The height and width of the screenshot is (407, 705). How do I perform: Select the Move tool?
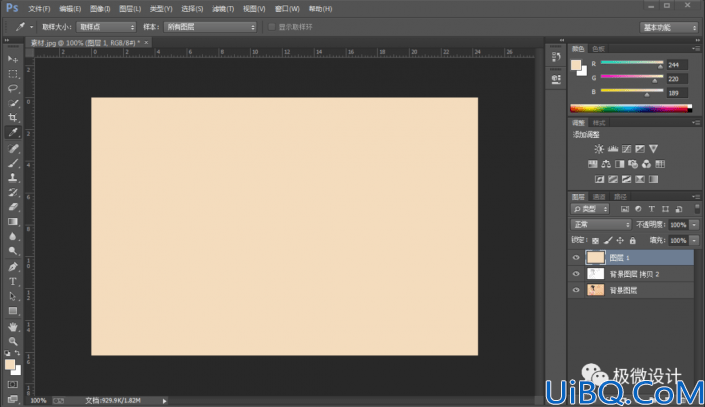click(x=13, y=59)
